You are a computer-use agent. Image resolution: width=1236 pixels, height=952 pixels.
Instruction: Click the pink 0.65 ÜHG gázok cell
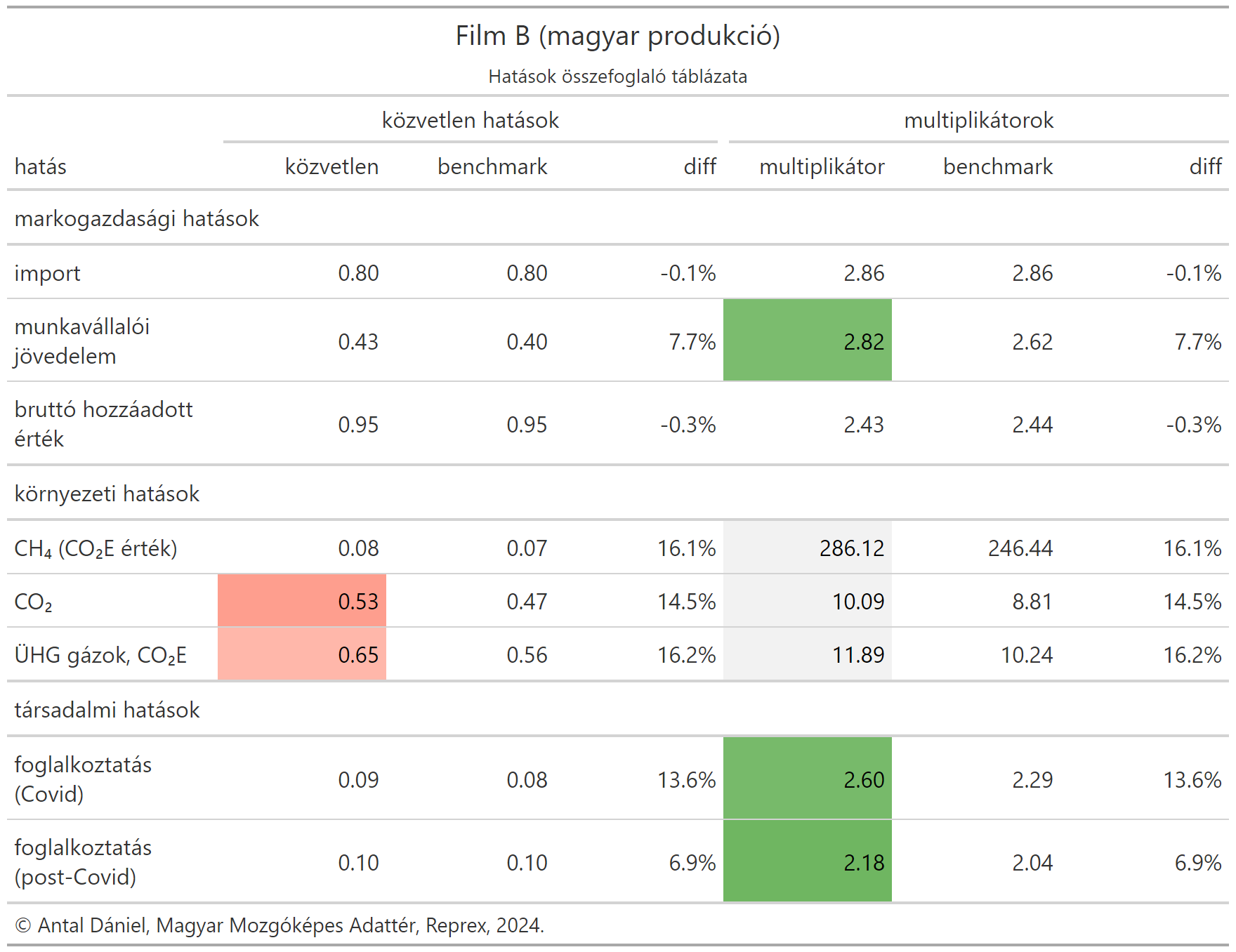(x=302, y=654)
